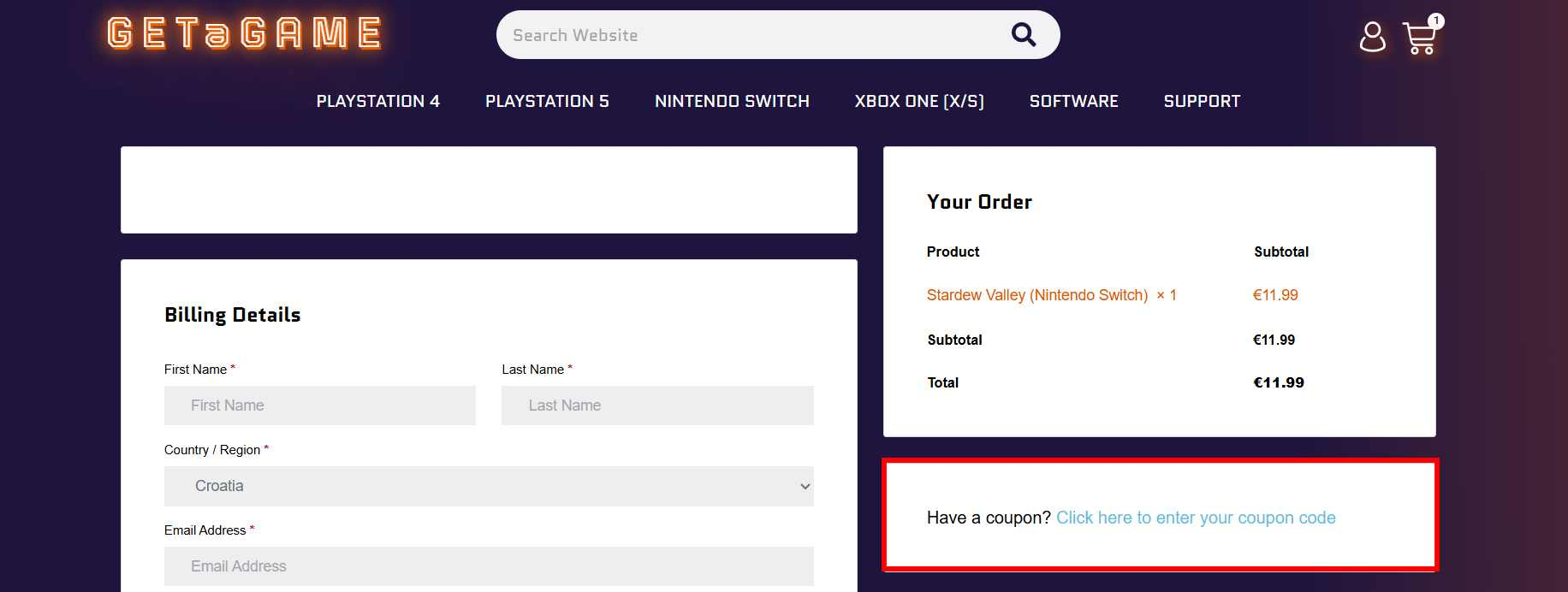This screenshot has height=592, width=1568.
Task: Navigate to the Software section
Action: (1073, 101)
